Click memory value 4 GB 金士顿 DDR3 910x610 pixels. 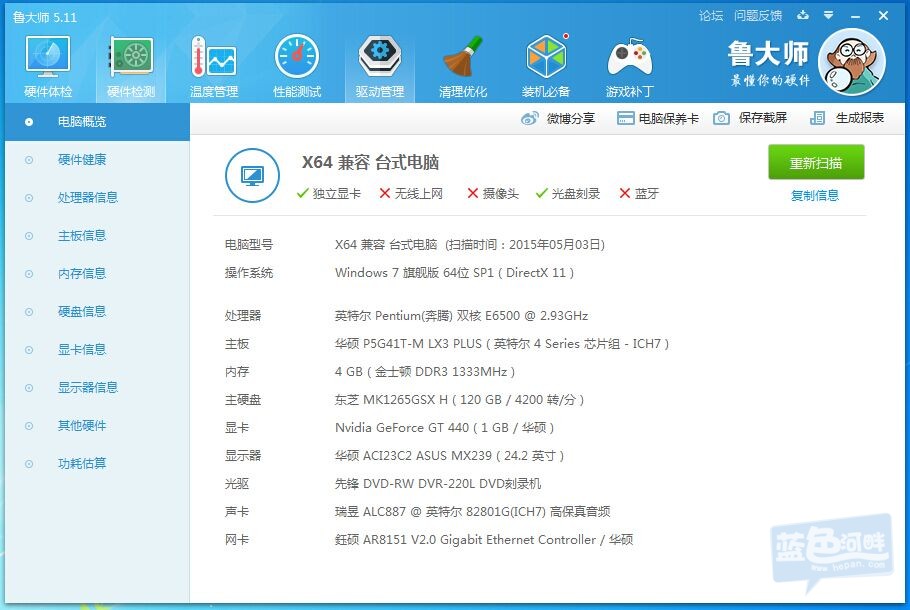coord(425,371)
